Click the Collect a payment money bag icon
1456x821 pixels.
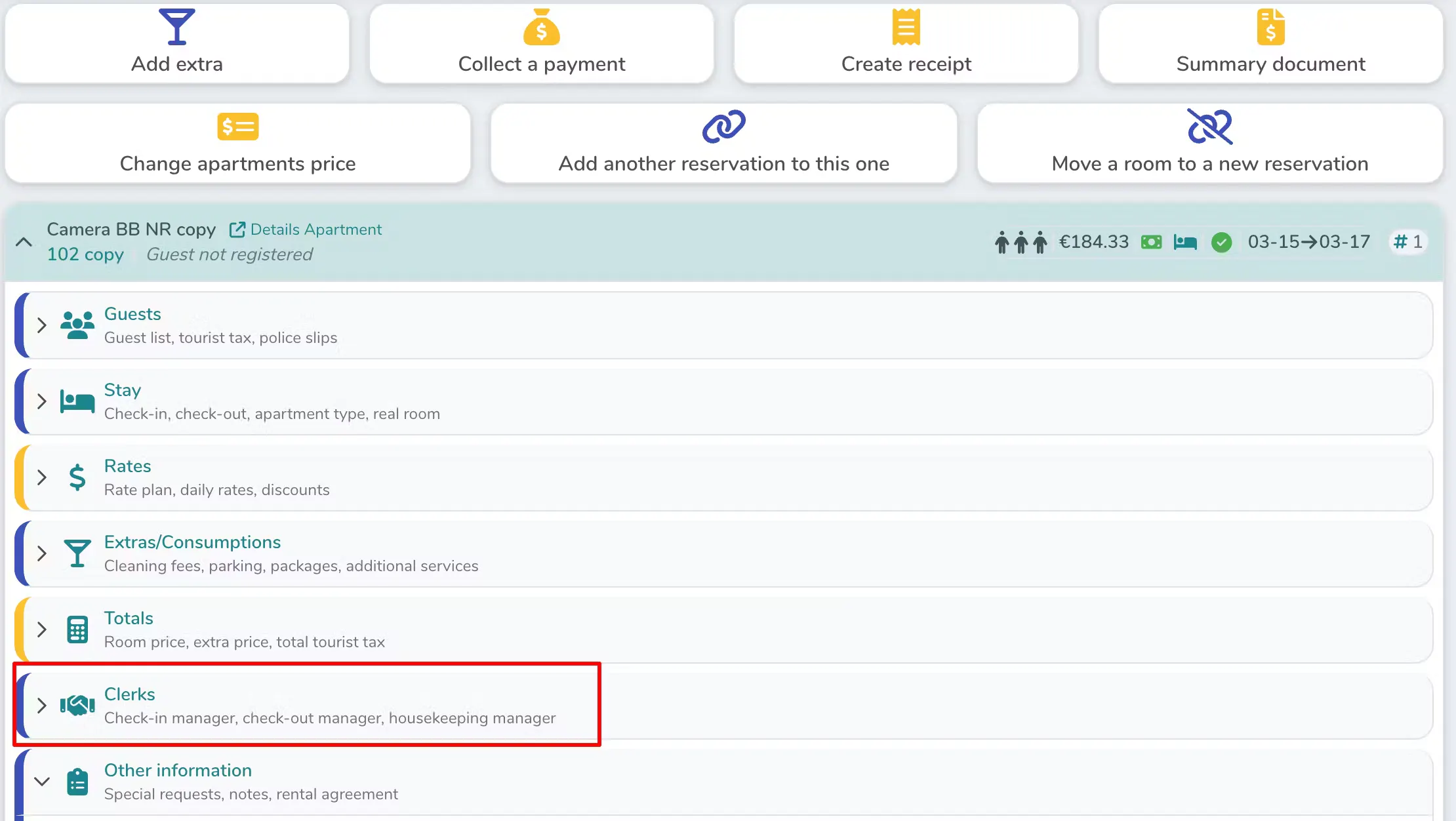pos(541,27)
